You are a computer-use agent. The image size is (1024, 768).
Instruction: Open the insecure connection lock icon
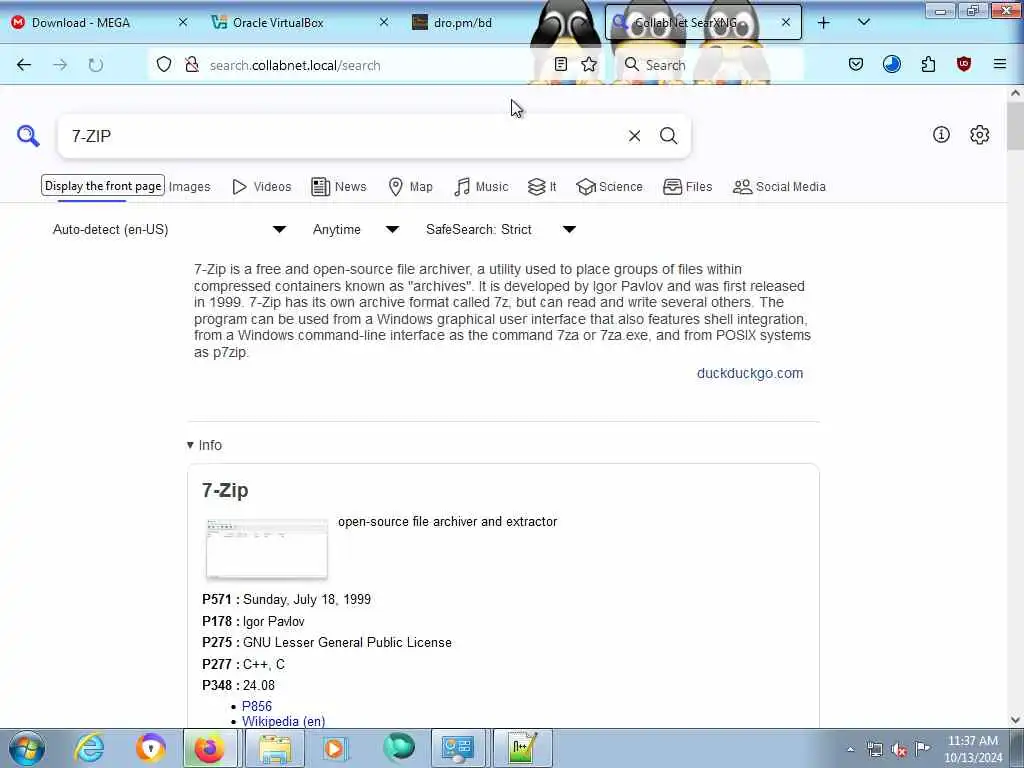point(192,65)
